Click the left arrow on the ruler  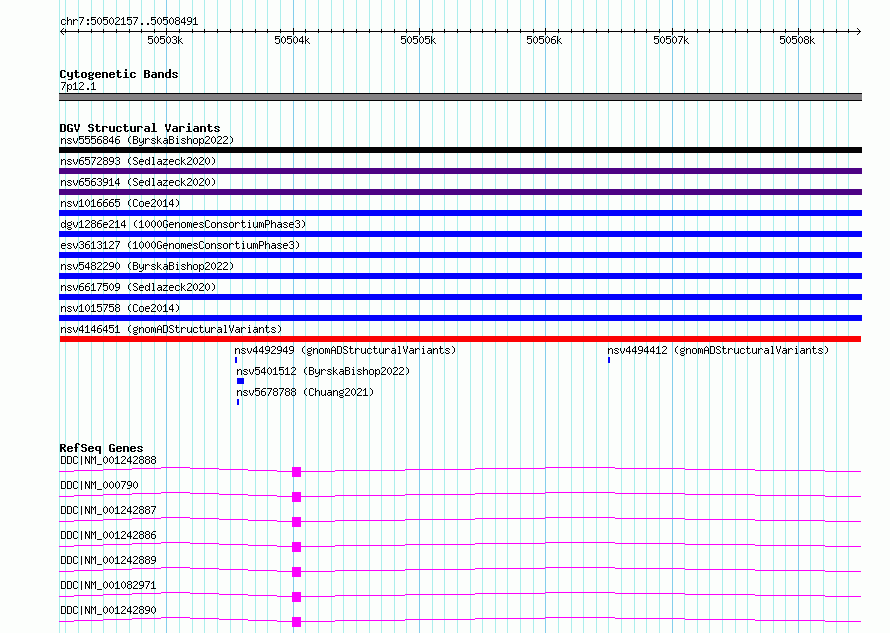point(63,32)
